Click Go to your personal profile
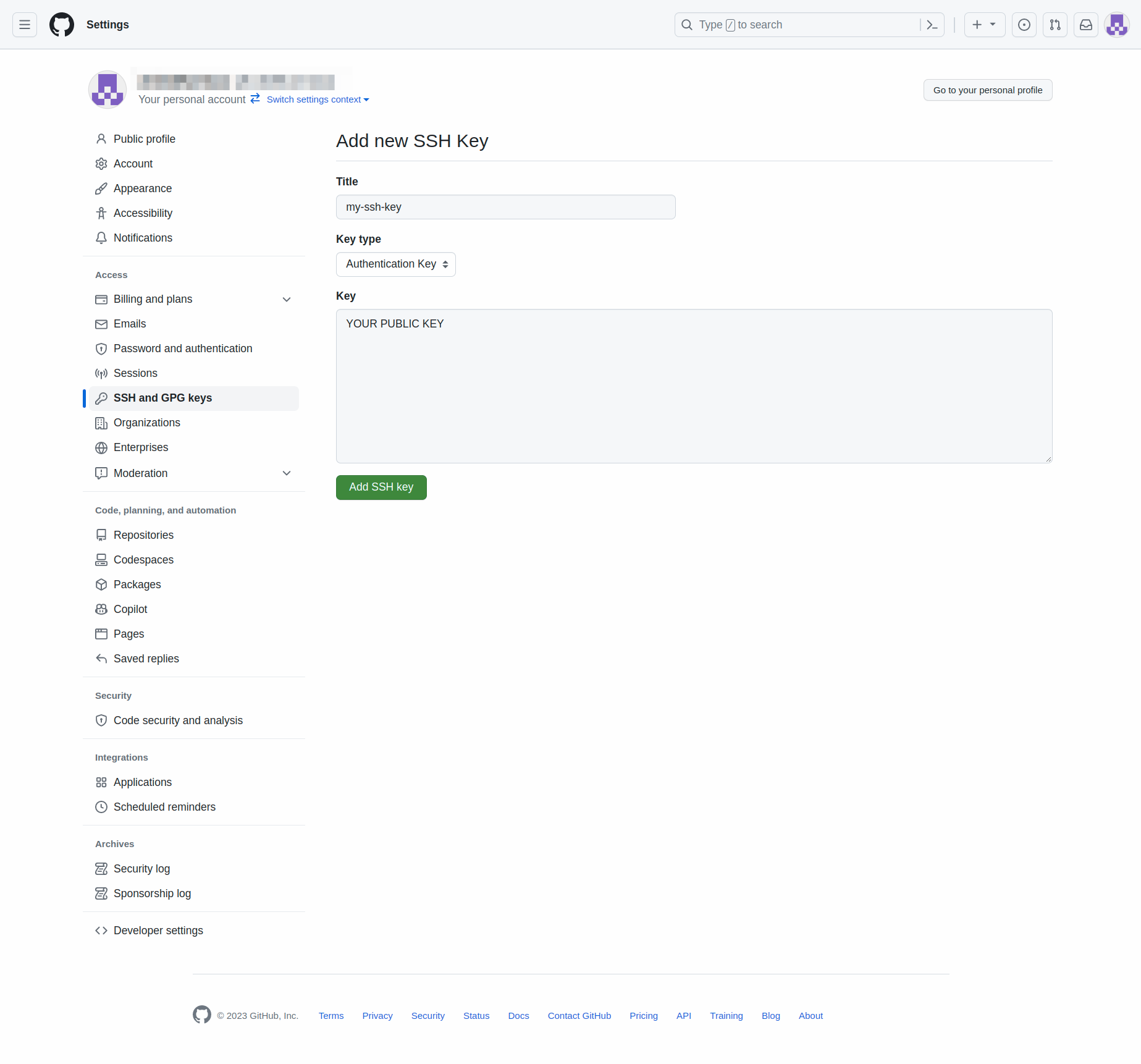The width and height of the screenshot is (1141, 1064). [987, 90]
